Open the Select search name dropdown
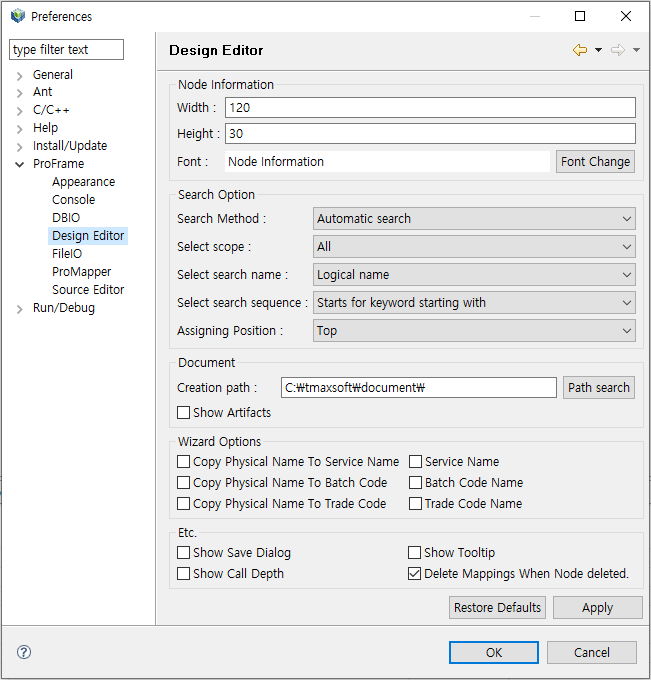This screenshot has height=680, width=651. (474, 275)
